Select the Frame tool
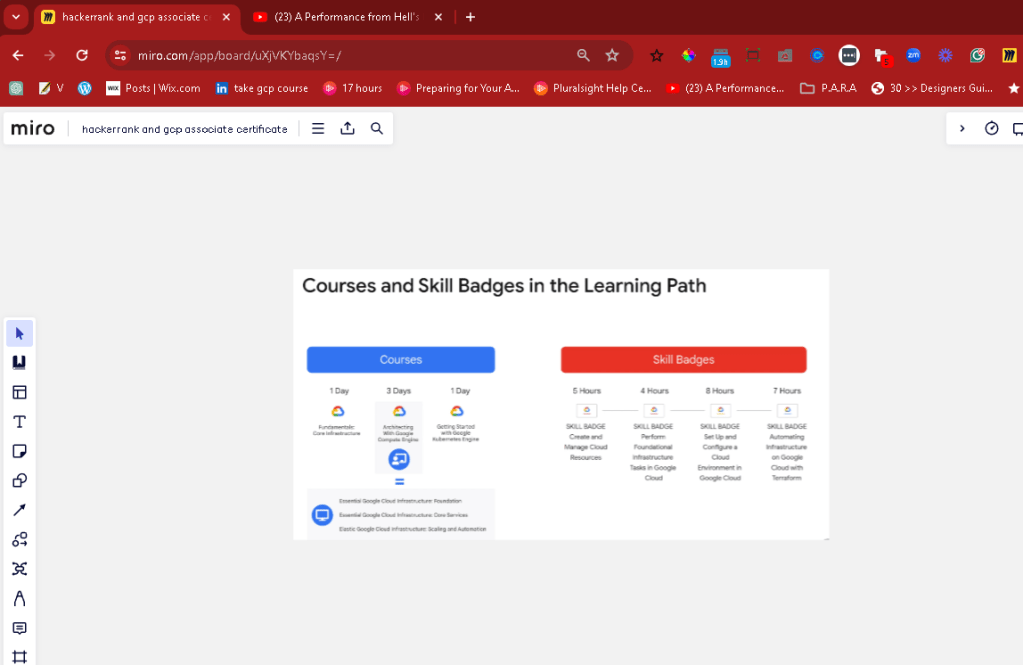1023x665 pixels. click(x=20, y=657)
